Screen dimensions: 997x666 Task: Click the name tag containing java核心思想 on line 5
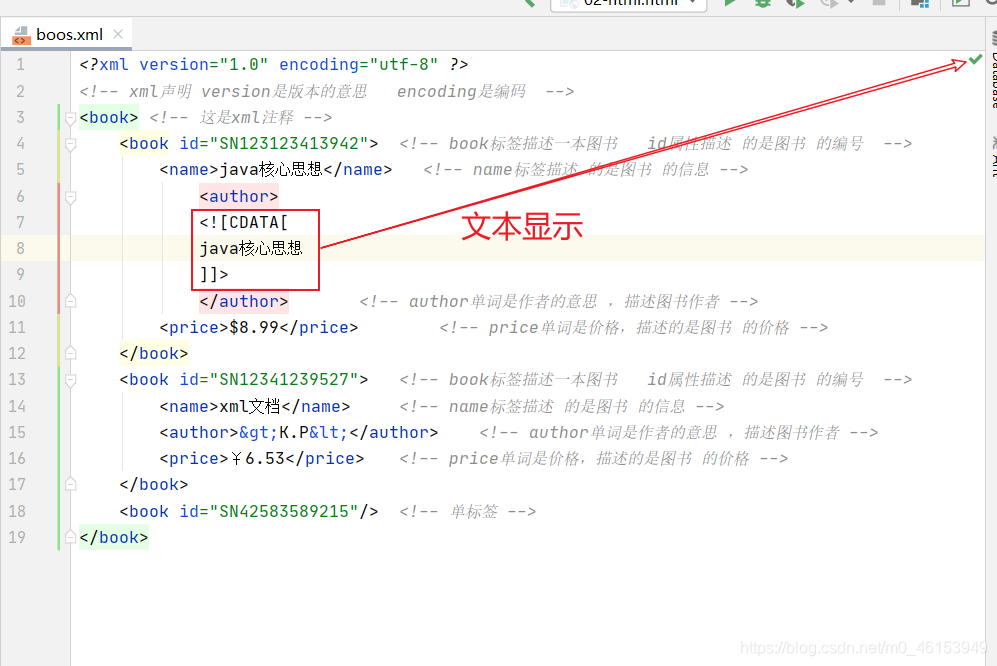point(275,170)
